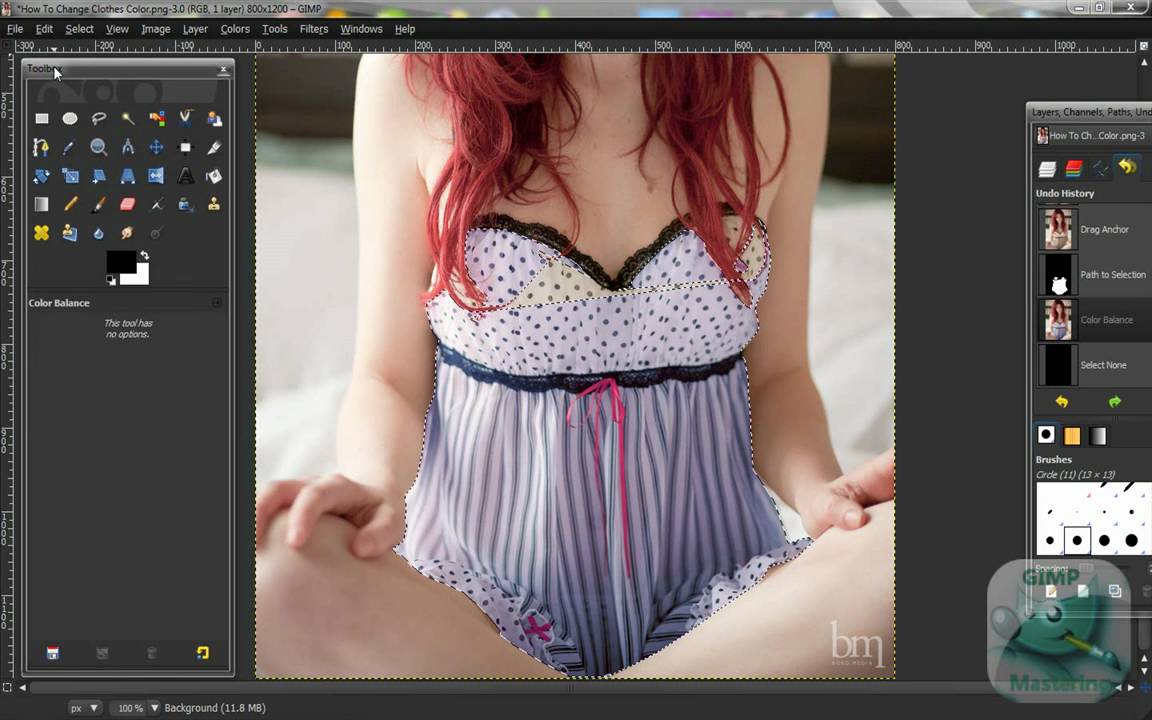
Task: Select the Ink tool
Action: pyautogui.click(x=186, y=204)
